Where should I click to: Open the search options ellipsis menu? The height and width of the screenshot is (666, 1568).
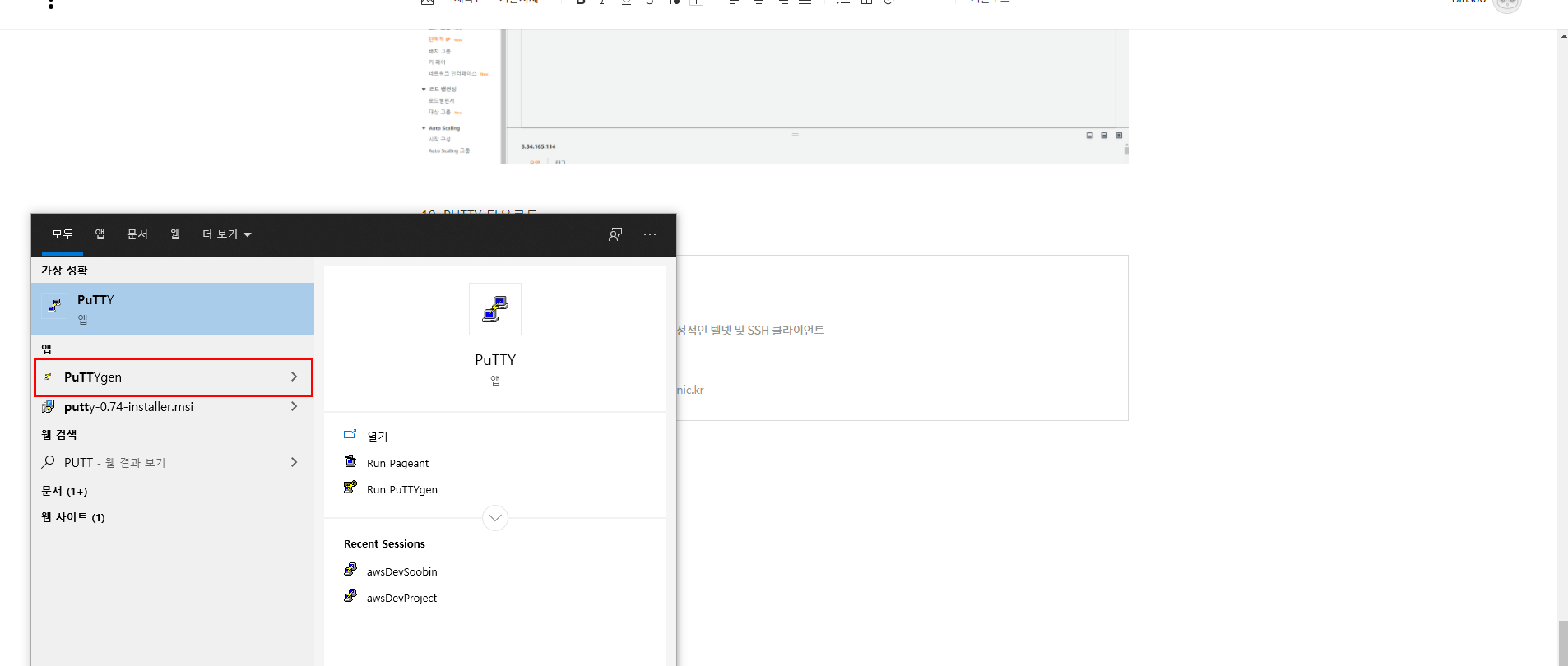pos(650,234)
